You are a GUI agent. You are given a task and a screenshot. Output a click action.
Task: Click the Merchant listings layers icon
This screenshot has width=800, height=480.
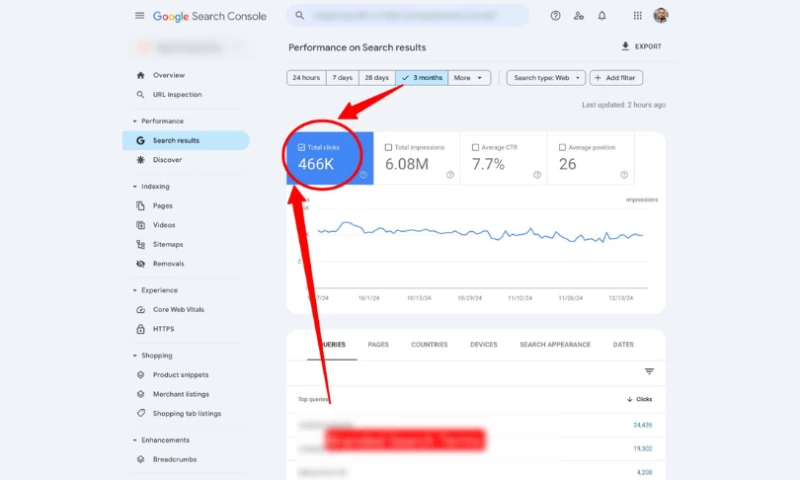point(140,394)
